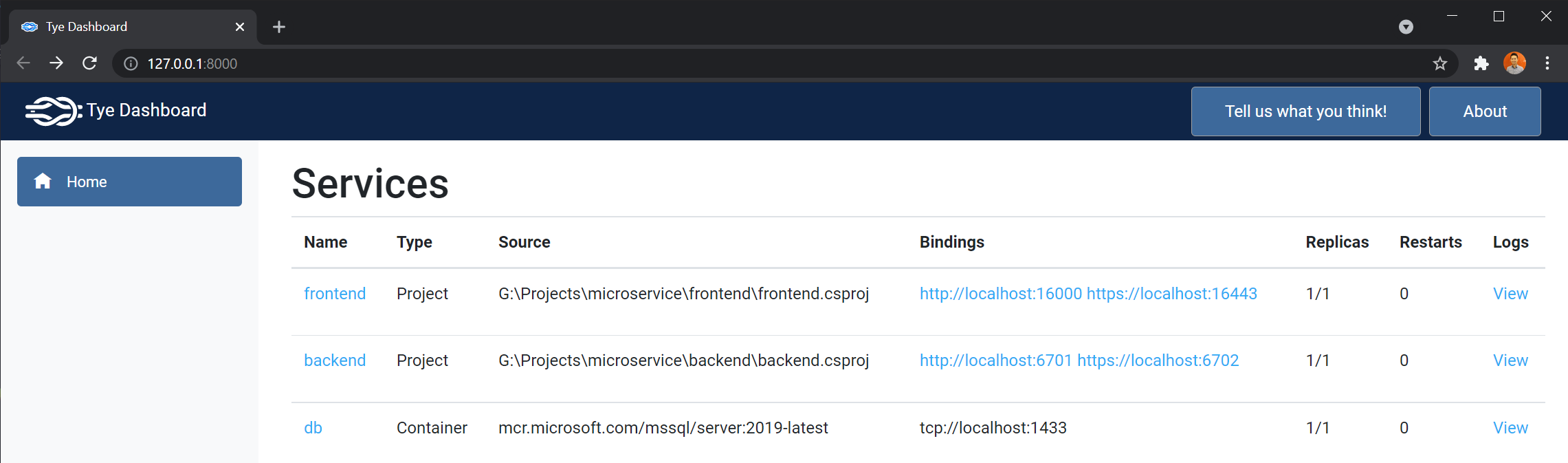
Task: Click the Project type cell for backend
Action: click(x=422, y=360)
